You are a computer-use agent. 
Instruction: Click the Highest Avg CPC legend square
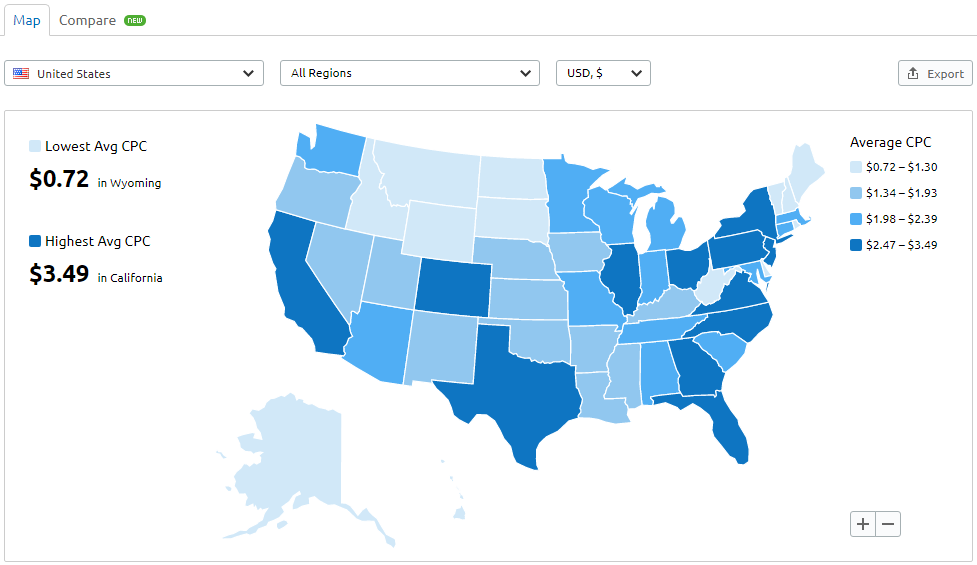click(36, 241)
